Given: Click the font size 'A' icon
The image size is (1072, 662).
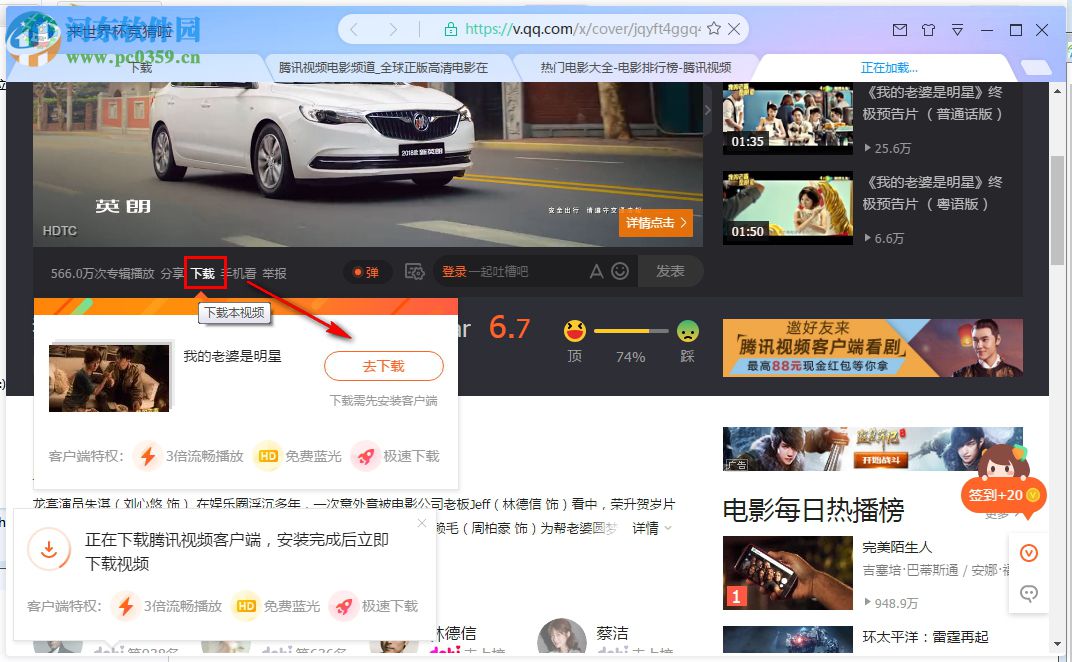Looking at the screenshot, I should click(596, 271).
